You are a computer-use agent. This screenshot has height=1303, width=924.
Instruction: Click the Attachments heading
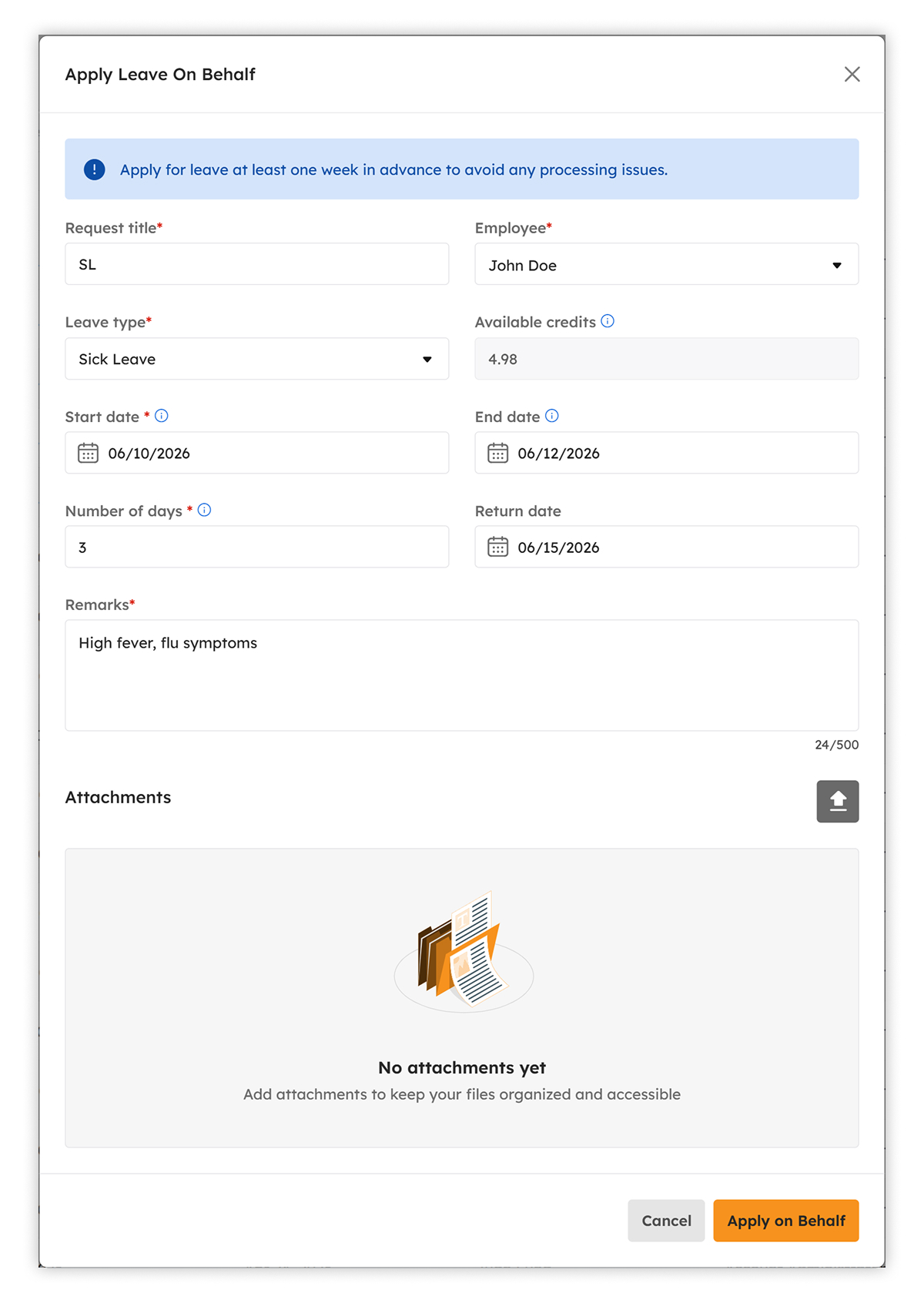[118, 797]
